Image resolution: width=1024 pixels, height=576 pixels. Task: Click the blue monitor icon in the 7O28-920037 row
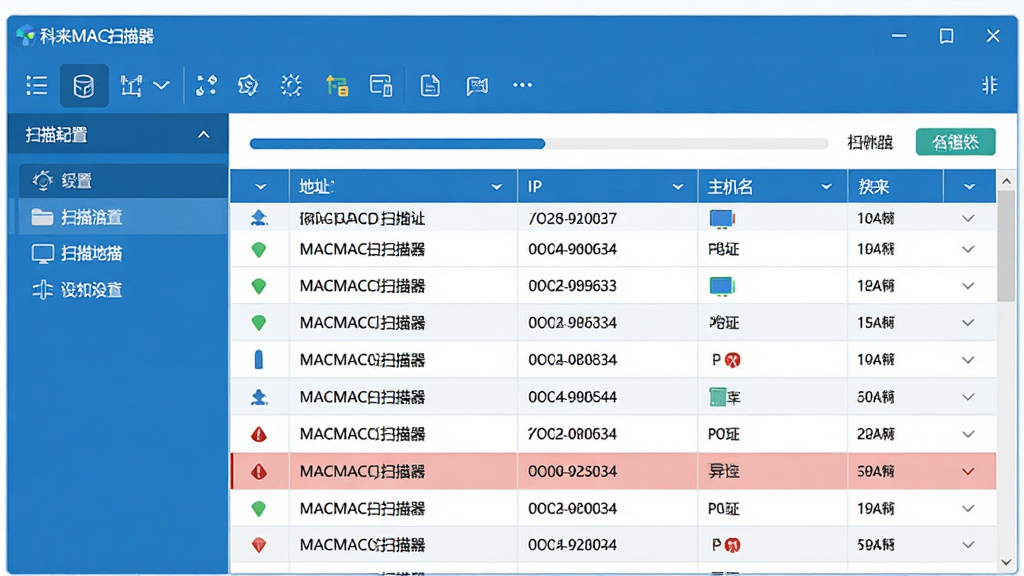pyautogui.click(x=722, y=219)
